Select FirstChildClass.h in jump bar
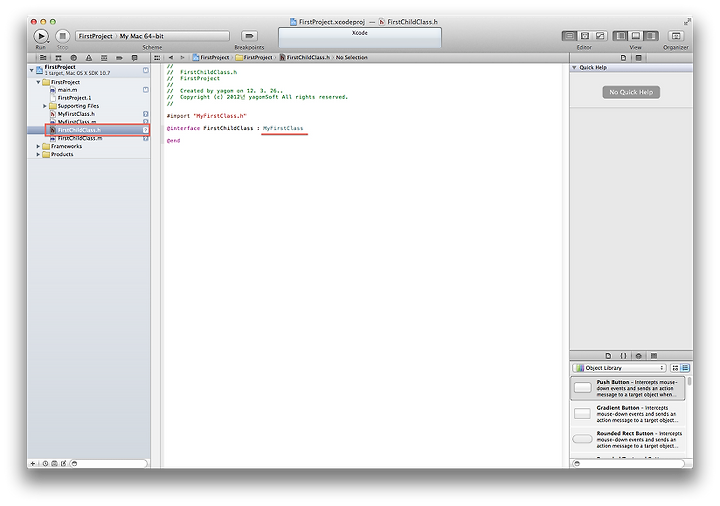720x506 pixels. (304, 57)
